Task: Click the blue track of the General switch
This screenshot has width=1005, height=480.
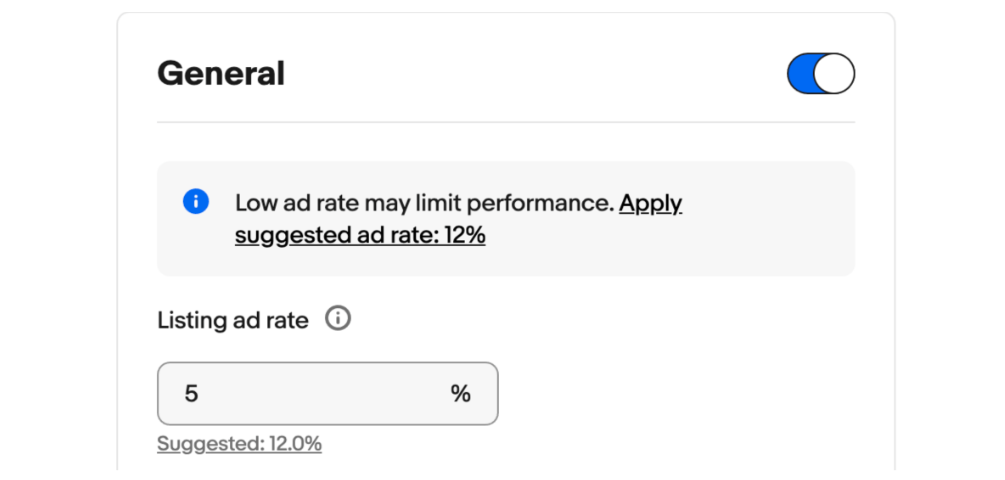Action: point(803,74)
